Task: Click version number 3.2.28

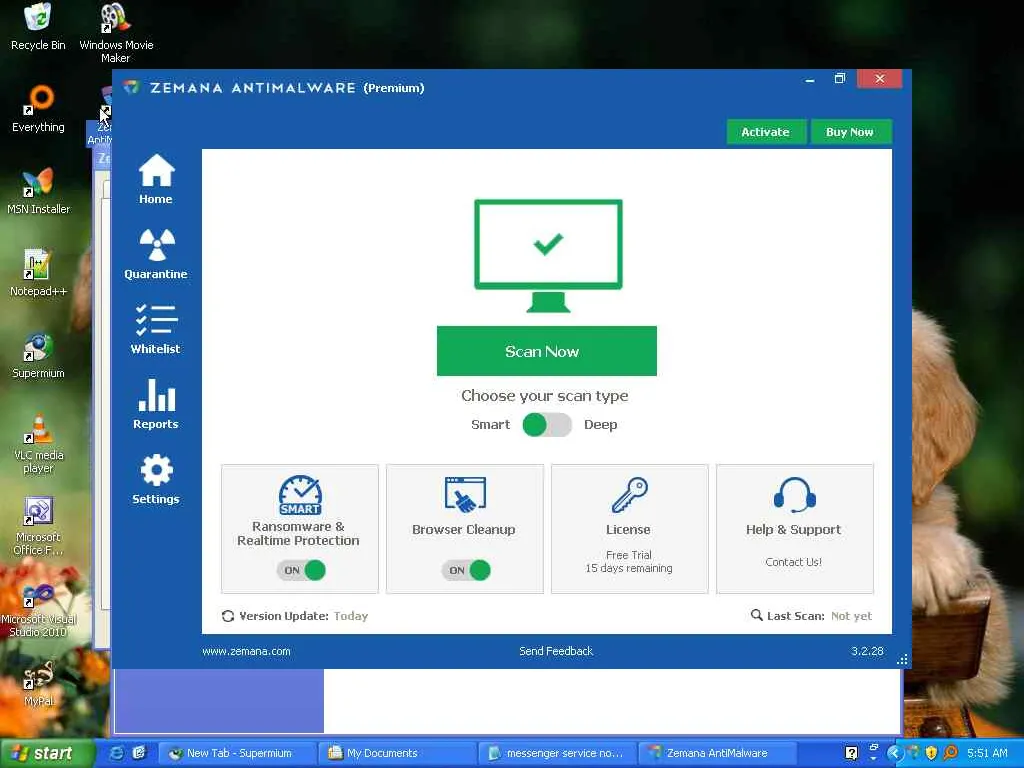Action: [x=867, y=651]
